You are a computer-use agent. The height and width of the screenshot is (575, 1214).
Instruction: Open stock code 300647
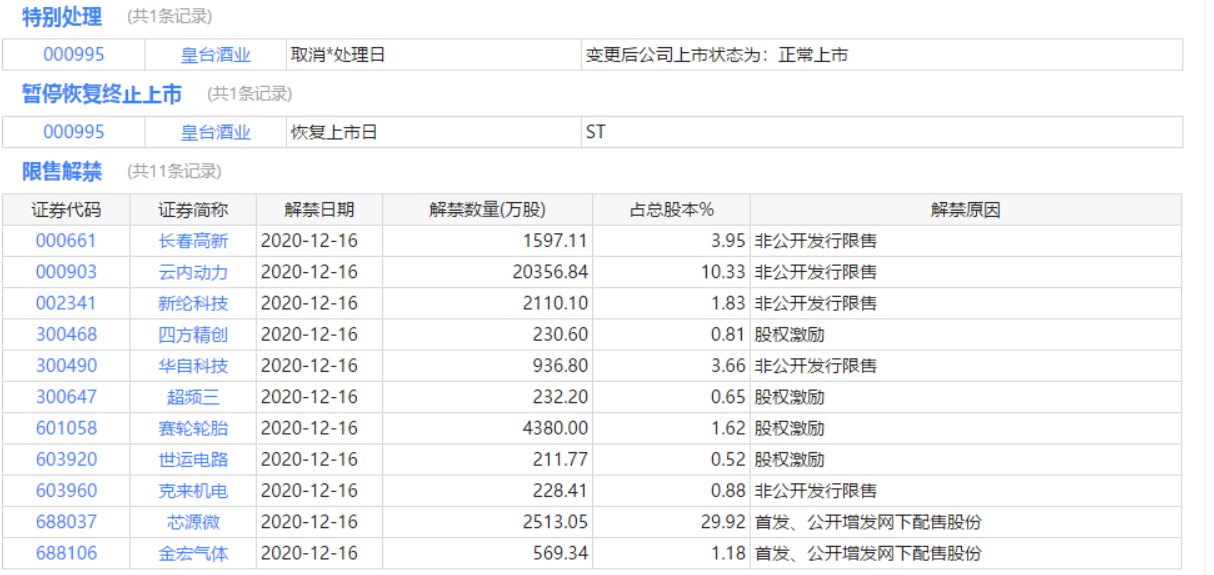[x=67, y=397]
